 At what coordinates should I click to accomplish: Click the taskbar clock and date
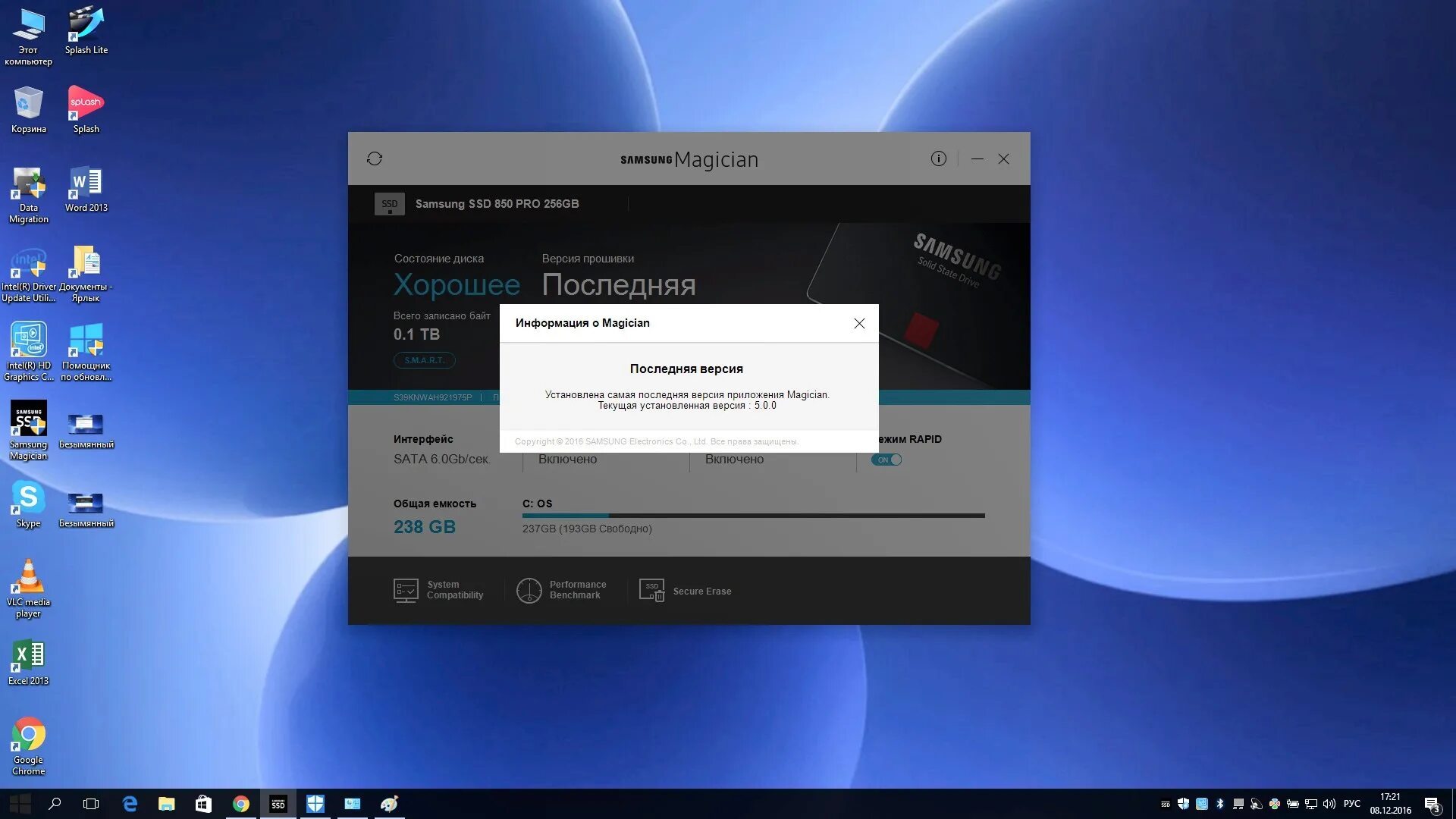point(1390,804)
